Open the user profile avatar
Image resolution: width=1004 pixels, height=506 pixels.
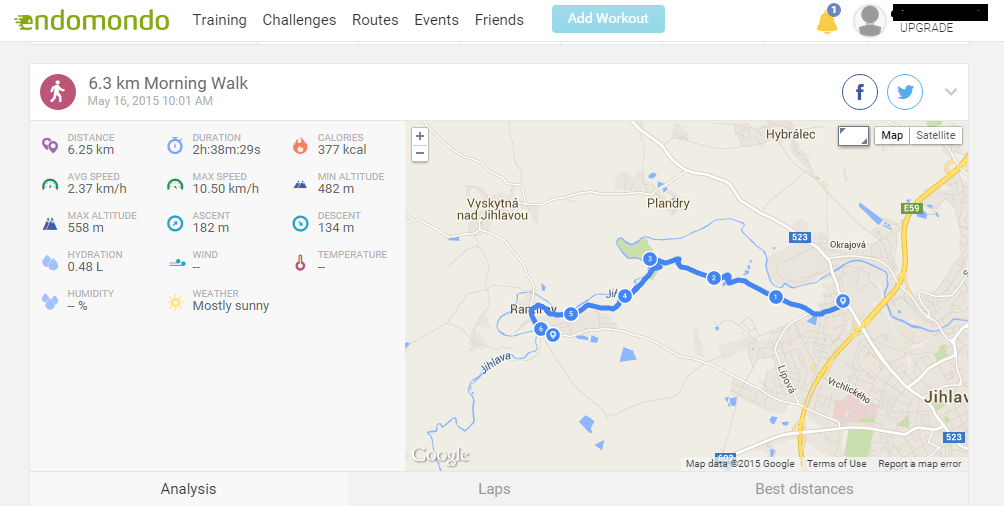870,20
